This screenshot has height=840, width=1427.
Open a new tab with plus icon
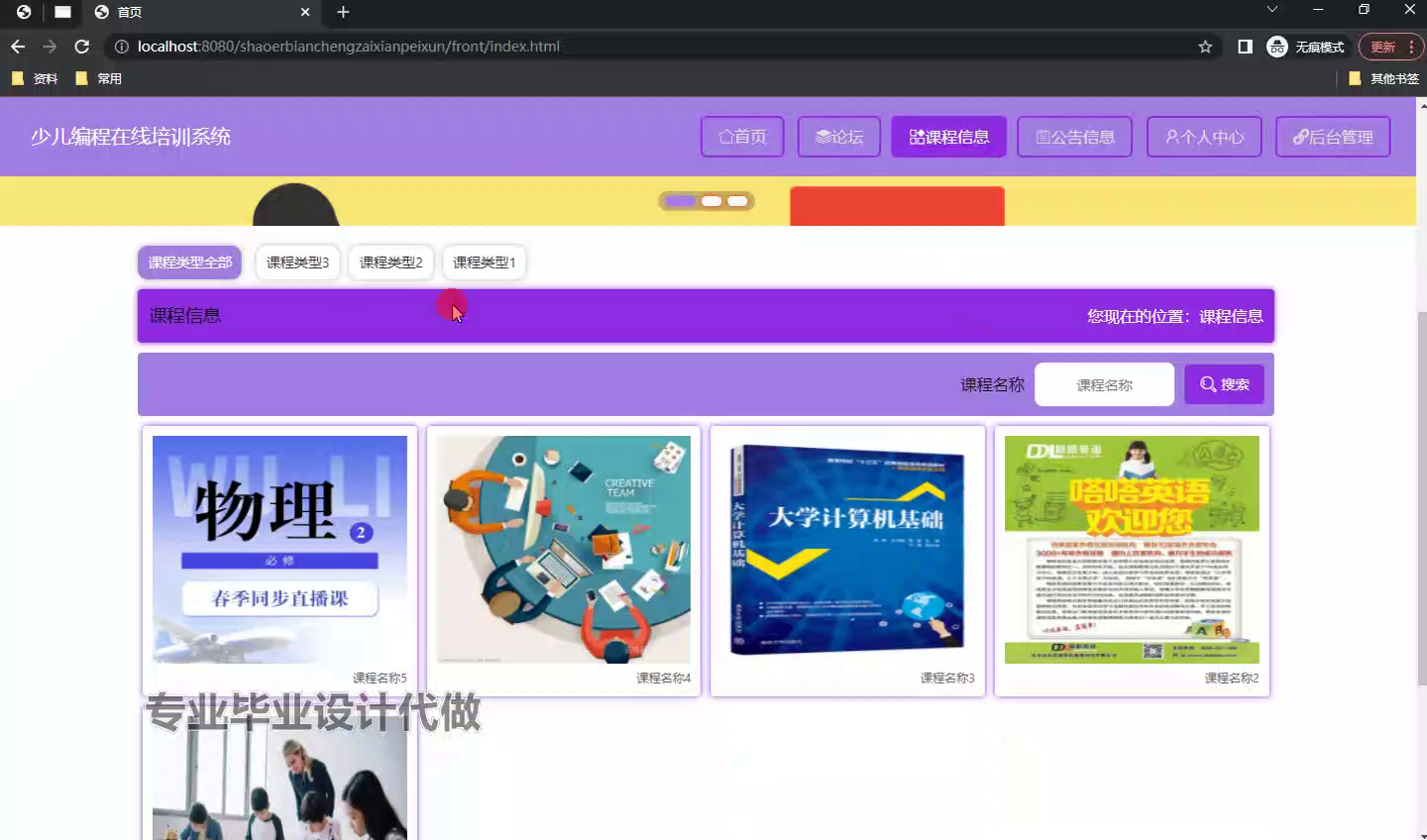point(343,12)
